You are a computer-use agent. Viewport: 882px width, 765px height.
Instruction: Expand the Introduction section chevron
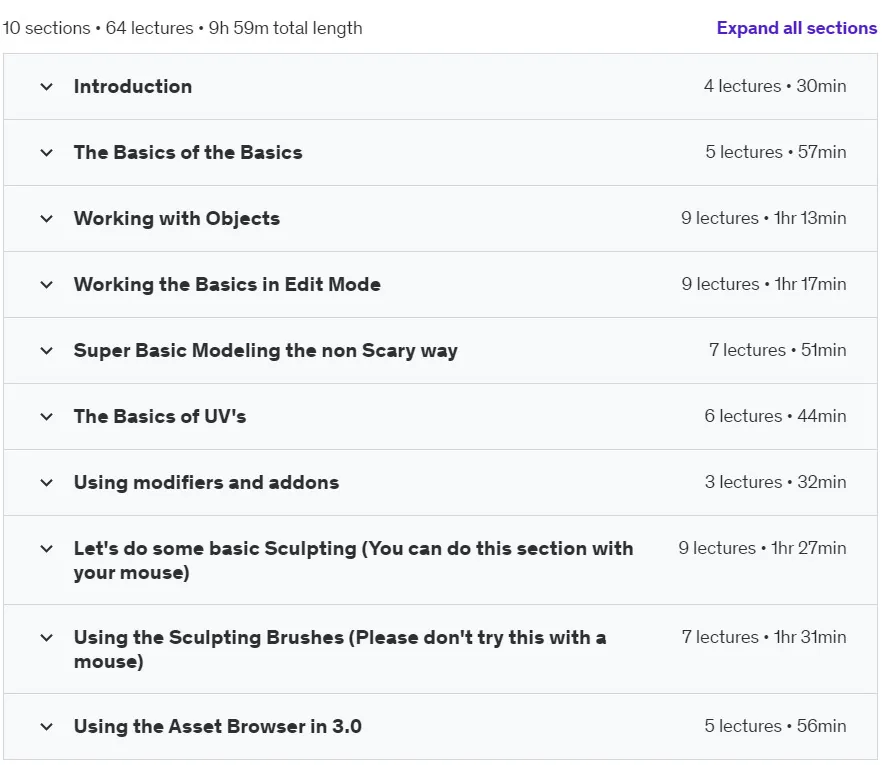point(47,87)
